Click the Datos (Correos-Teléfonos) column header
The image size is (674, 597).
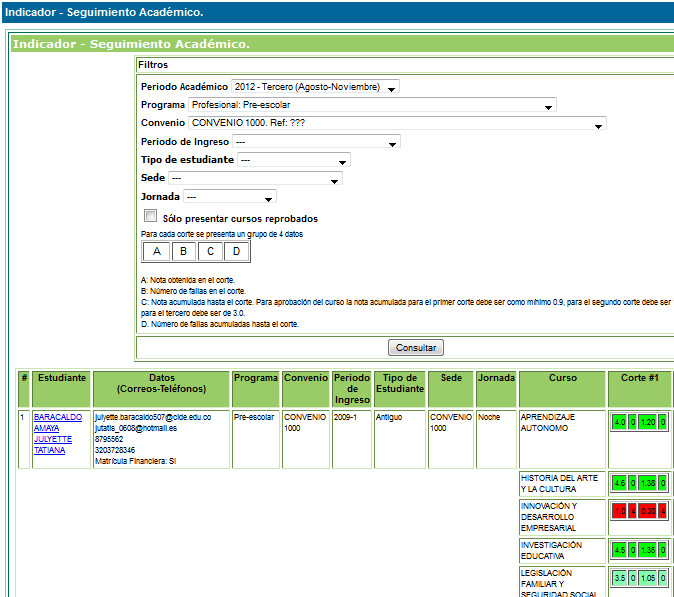[x=161, y=389]
